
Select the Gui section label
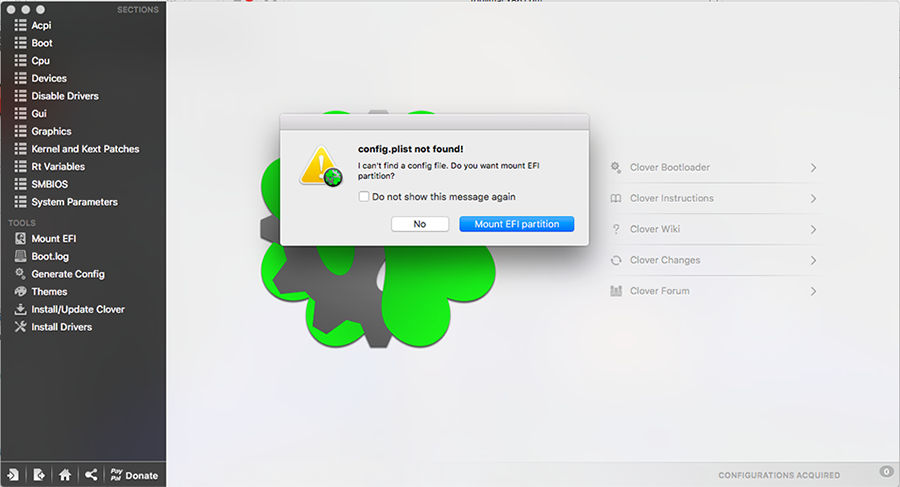point(39,114)
